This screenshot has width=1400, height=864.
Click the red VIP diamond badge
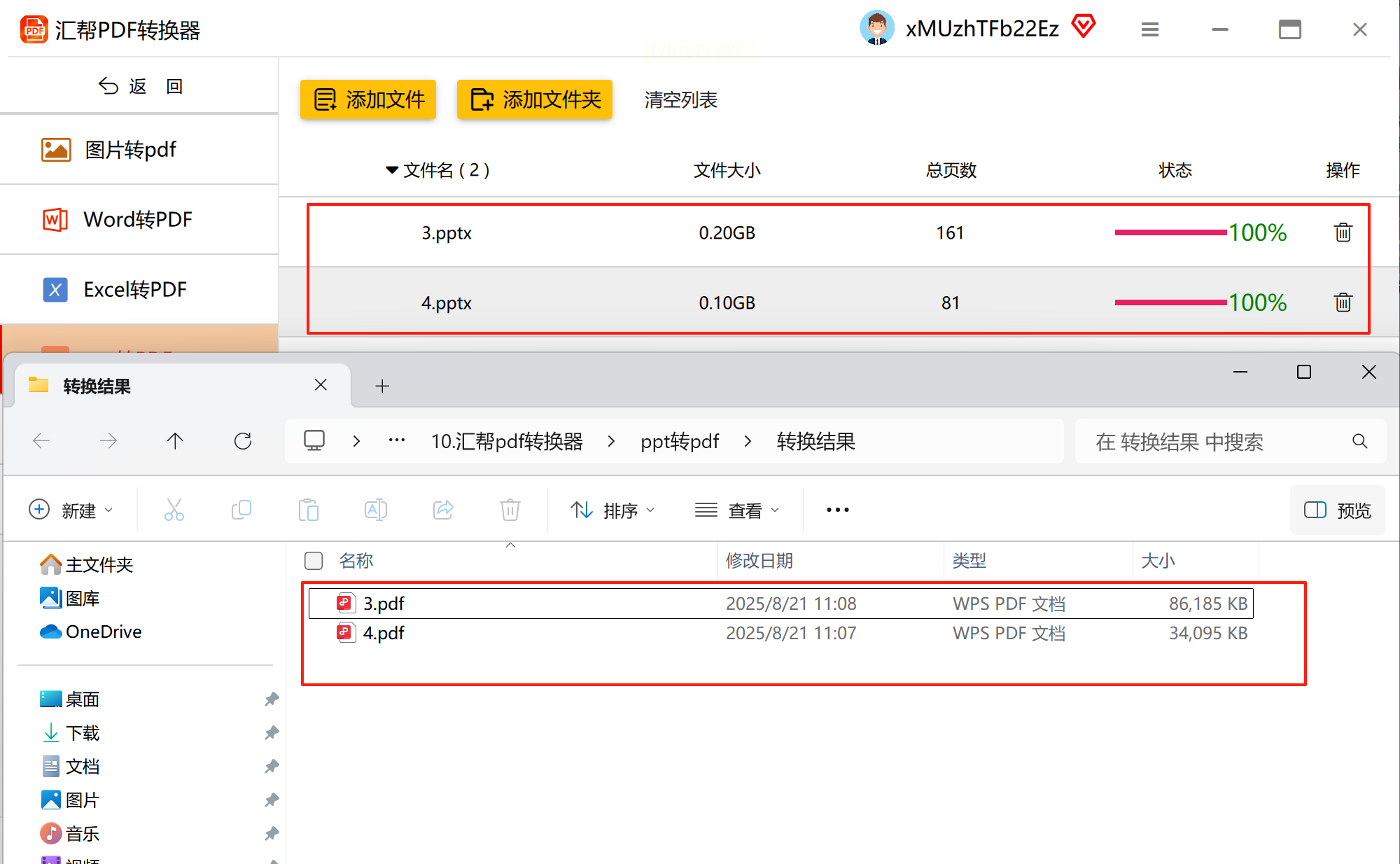point(1084,27)
